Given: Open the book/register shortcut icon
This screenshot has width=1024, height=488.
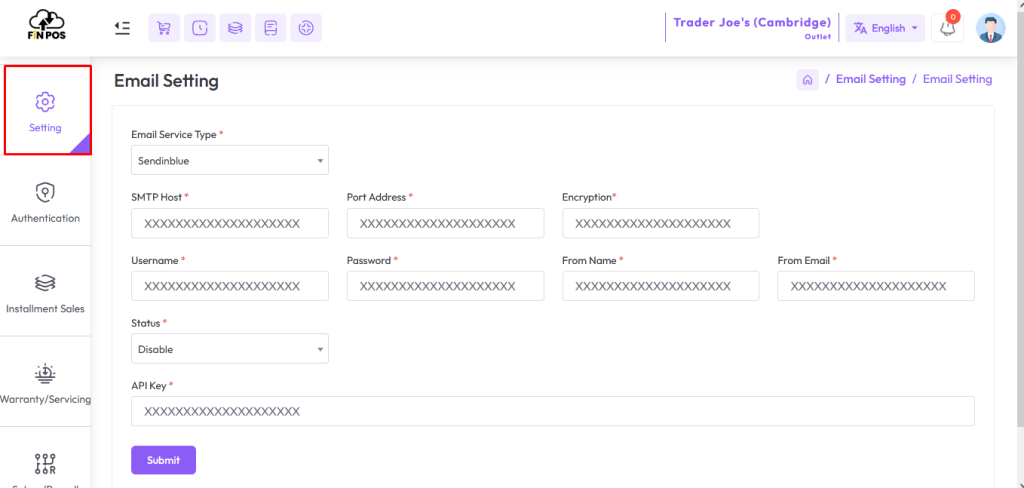Looking at the screenshot, I should point(270,28).
